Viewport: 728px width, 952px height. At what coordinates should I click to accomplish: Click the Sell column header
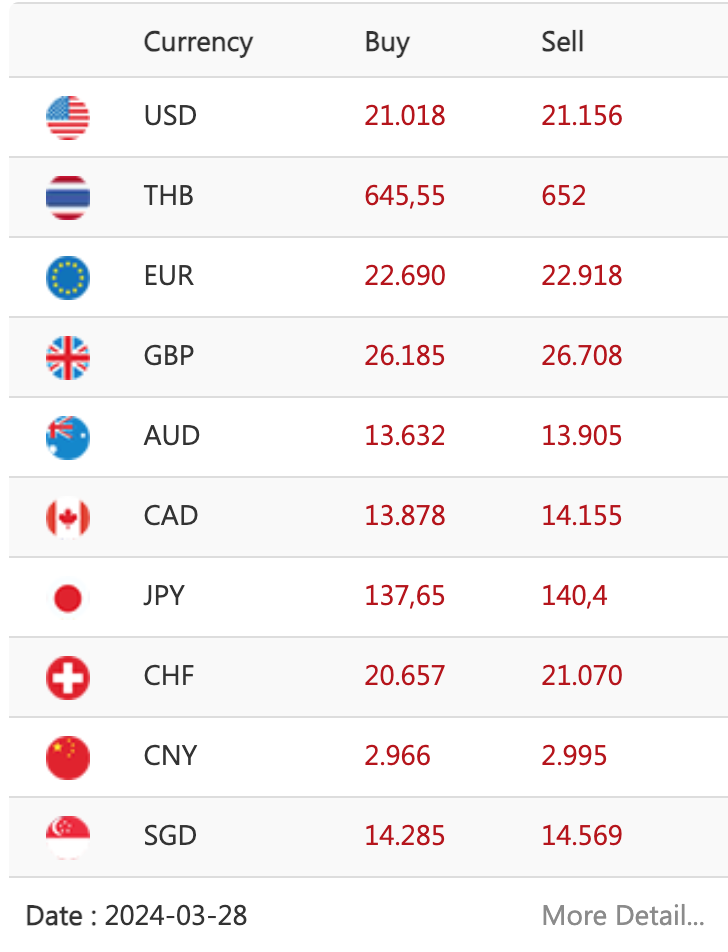pyautogui.click(x=562, y=42)
